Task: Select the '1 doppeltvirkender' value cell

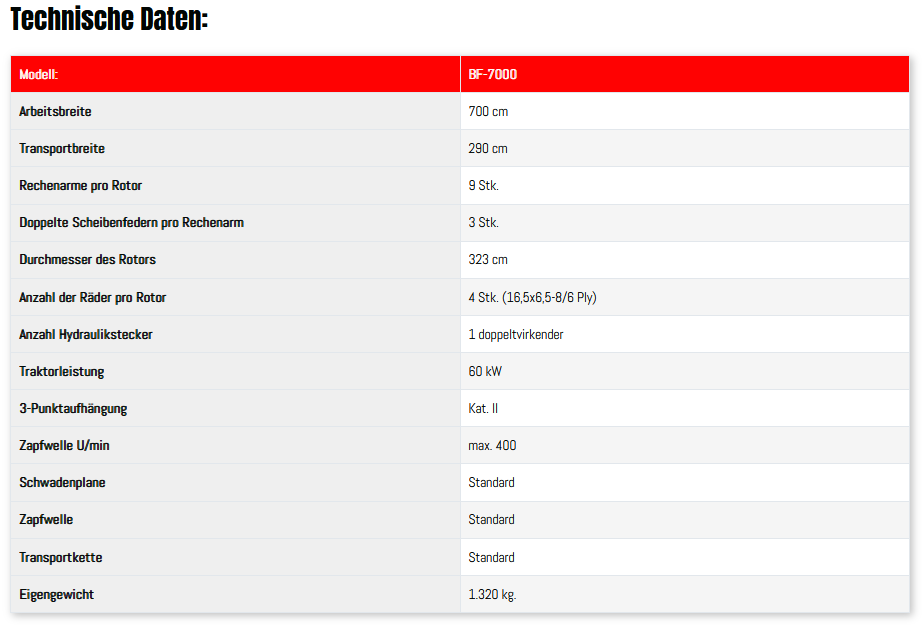Action: click(x=515, y=334)
